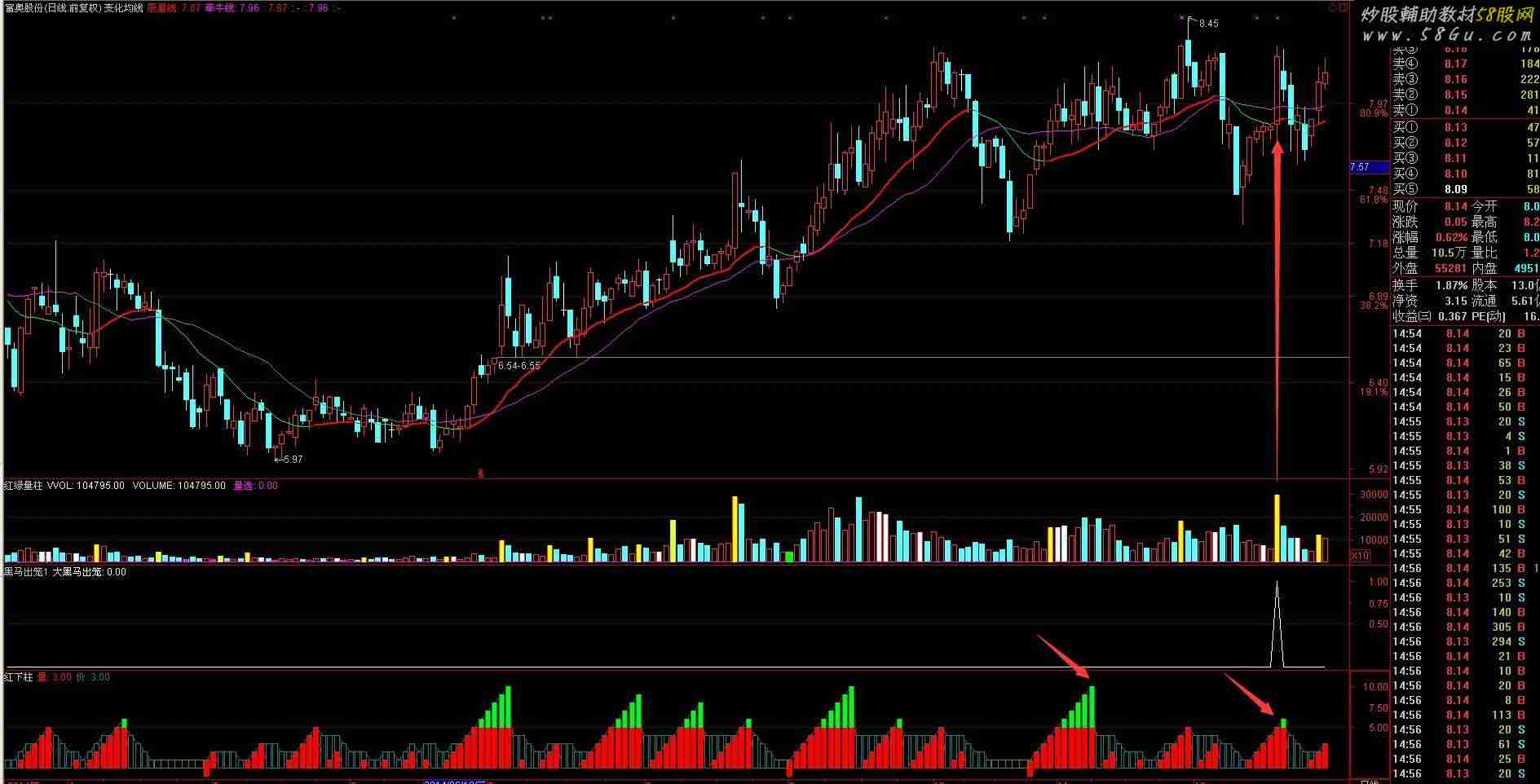Viewport: 1540px width, 784px height.
Task: Click the 19.1% retracement level label
Action: 1374,392
